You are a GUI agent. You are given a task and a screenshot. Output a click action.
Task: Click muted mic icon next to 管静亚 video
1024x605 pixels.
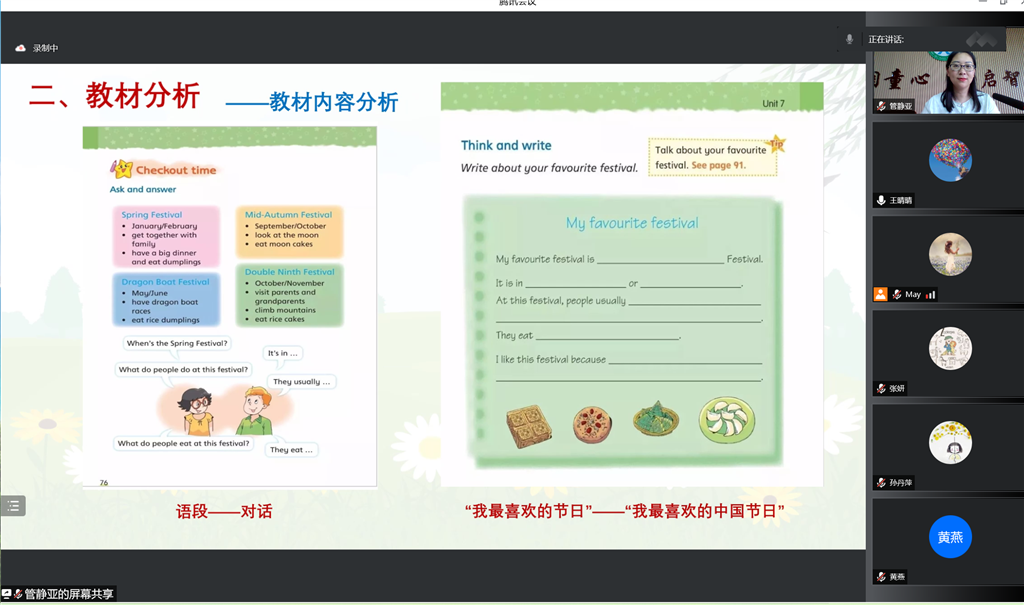click(882, 105)
